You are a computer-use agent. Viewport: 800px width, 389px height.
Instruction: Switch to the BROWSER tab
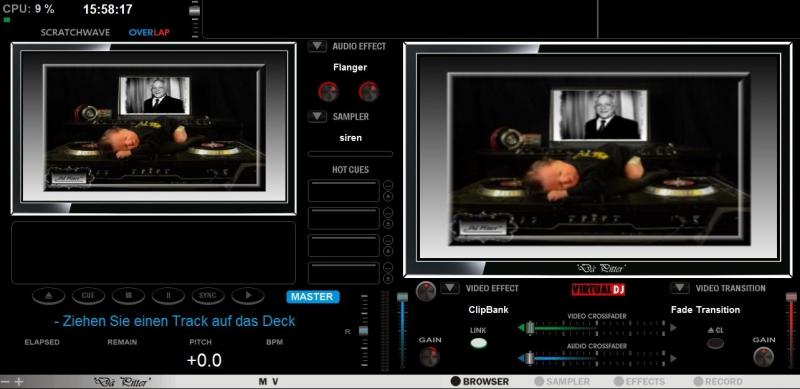coord(480,382)
